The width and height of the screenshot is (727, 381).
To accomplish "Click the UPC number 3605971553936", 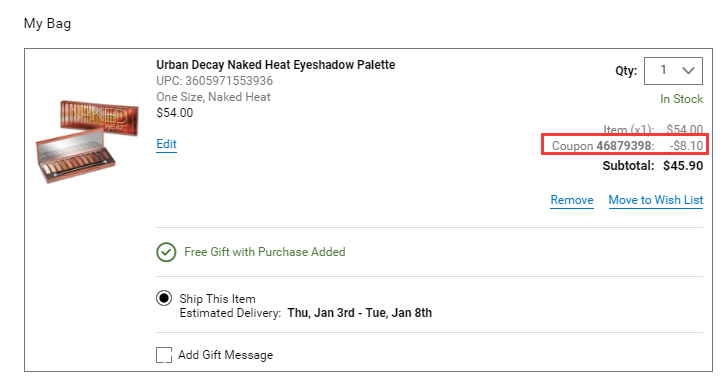I will coord(229,81).
